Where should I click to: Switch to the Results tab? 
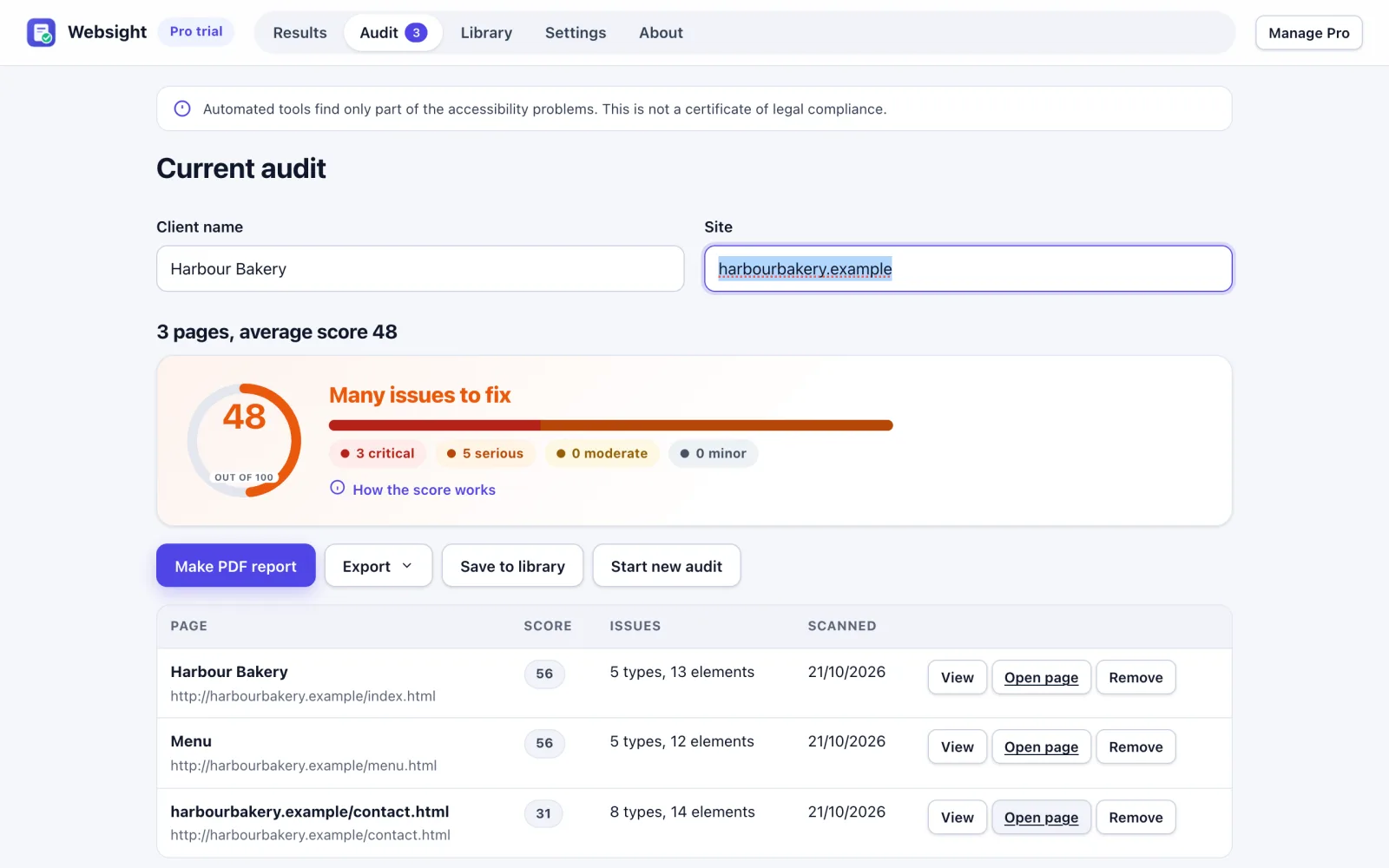pos(300,33)
